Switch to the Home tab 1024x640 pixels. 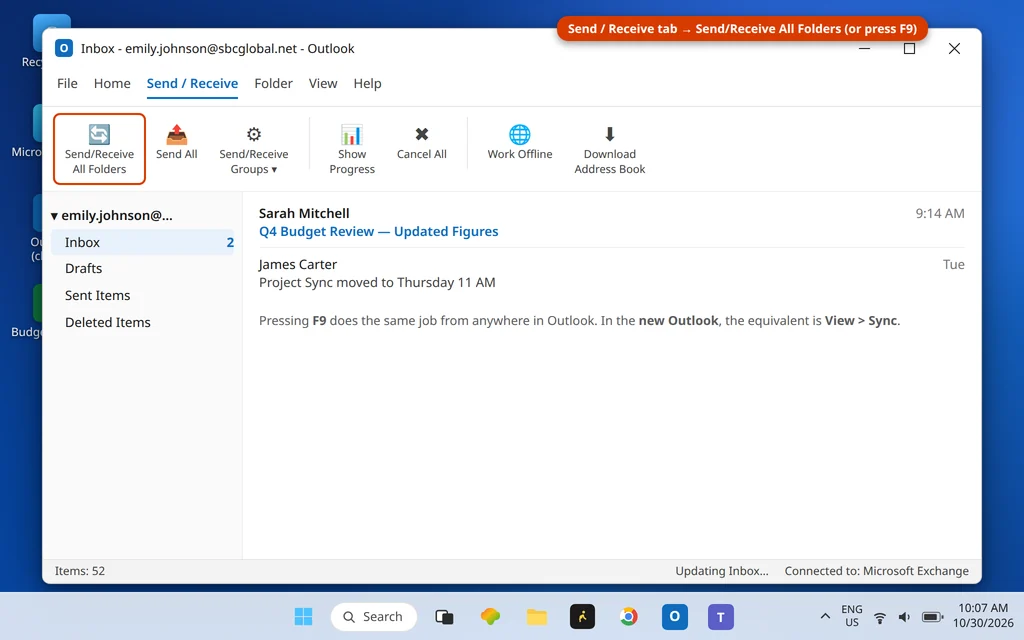click(x=112, y=84)
